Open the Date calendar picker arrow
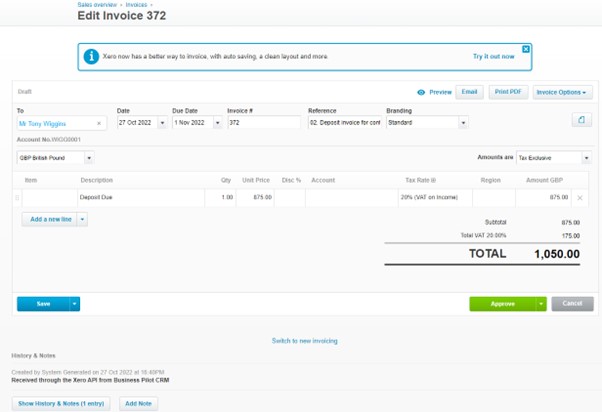The image size is (602, 412). click(162, 123)
